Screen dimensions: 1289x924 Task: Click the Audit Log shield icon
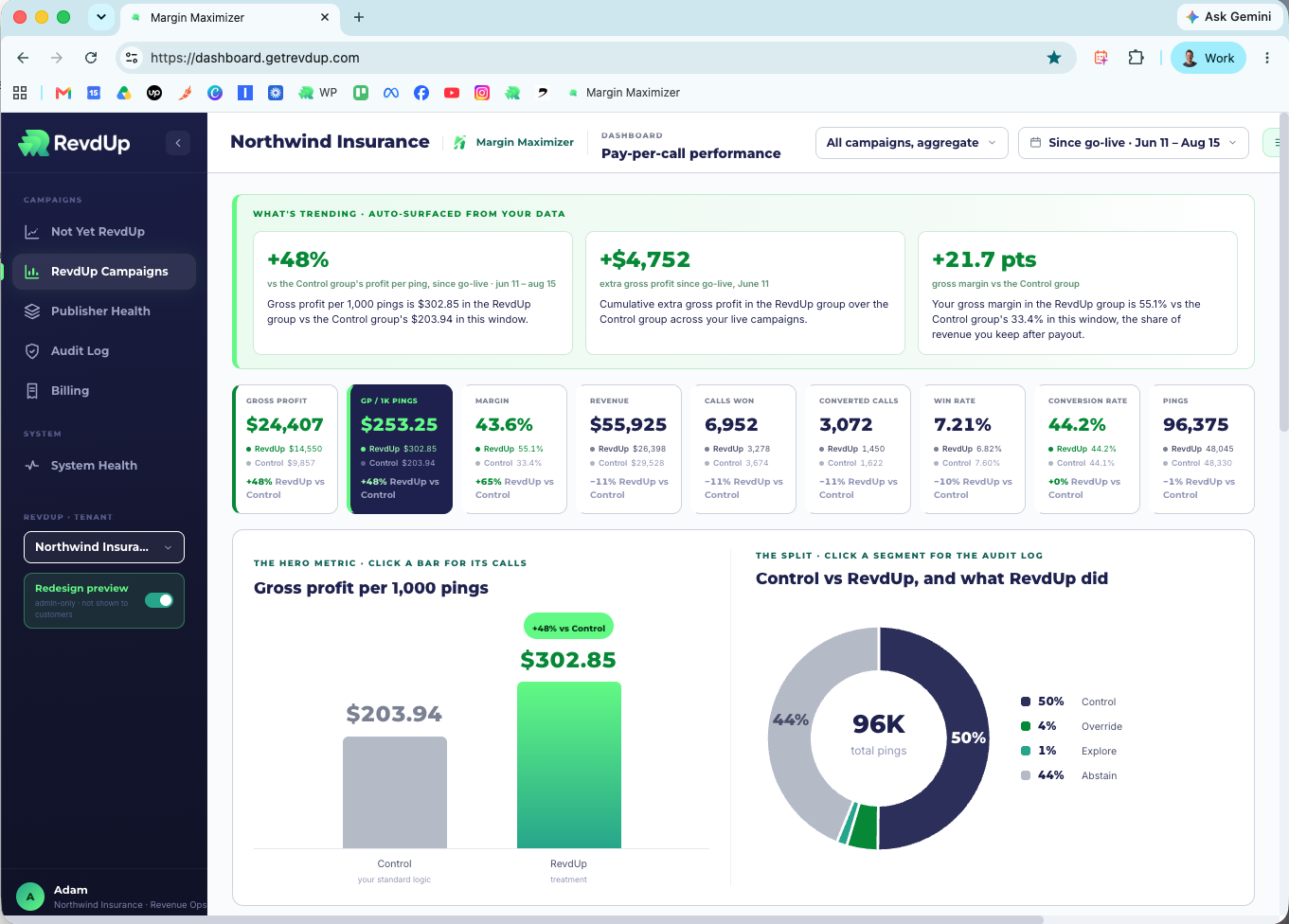coord(32,351)
